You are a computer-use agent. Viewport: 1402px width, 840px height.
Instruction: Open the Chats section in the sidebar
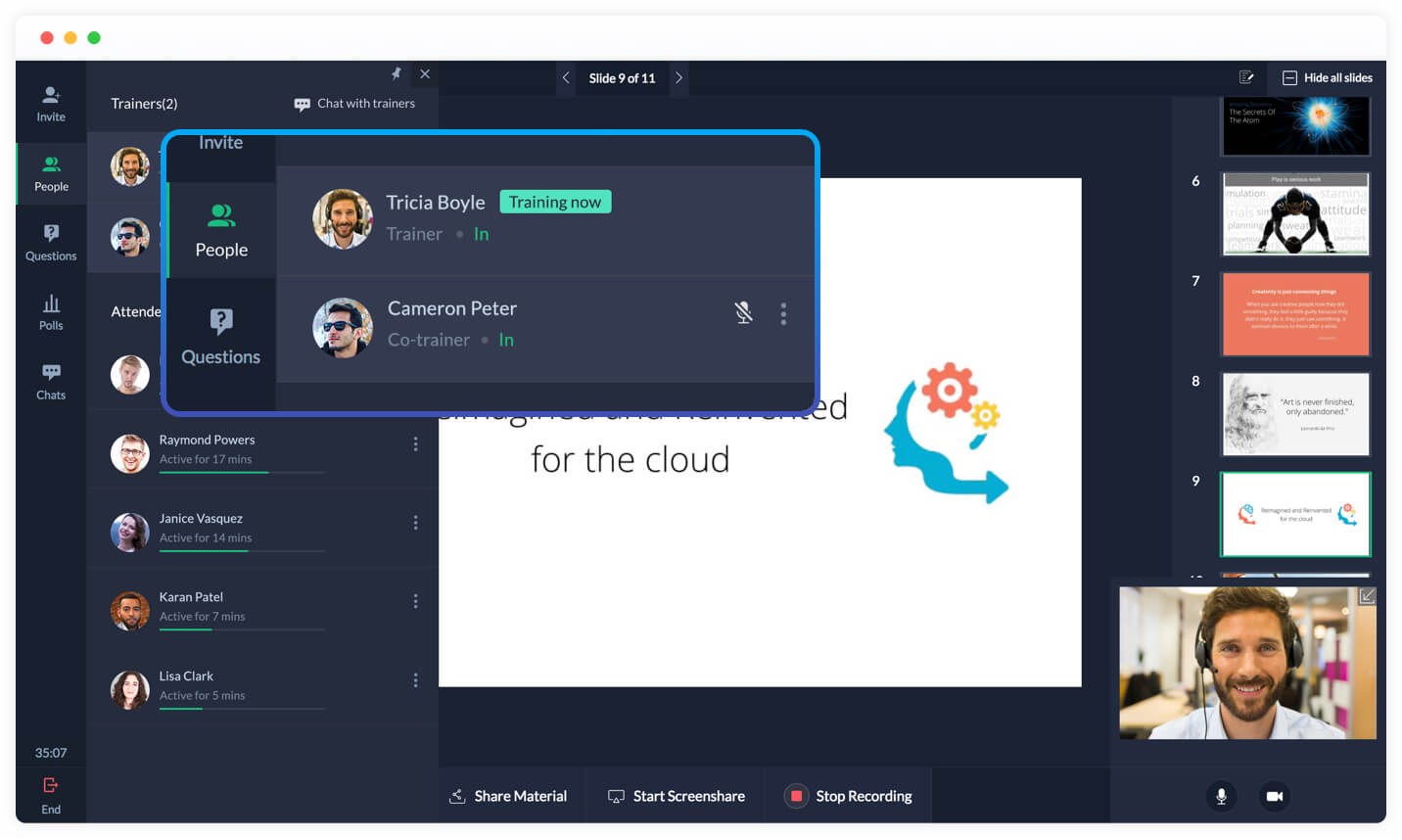click(x=51, y=382)
